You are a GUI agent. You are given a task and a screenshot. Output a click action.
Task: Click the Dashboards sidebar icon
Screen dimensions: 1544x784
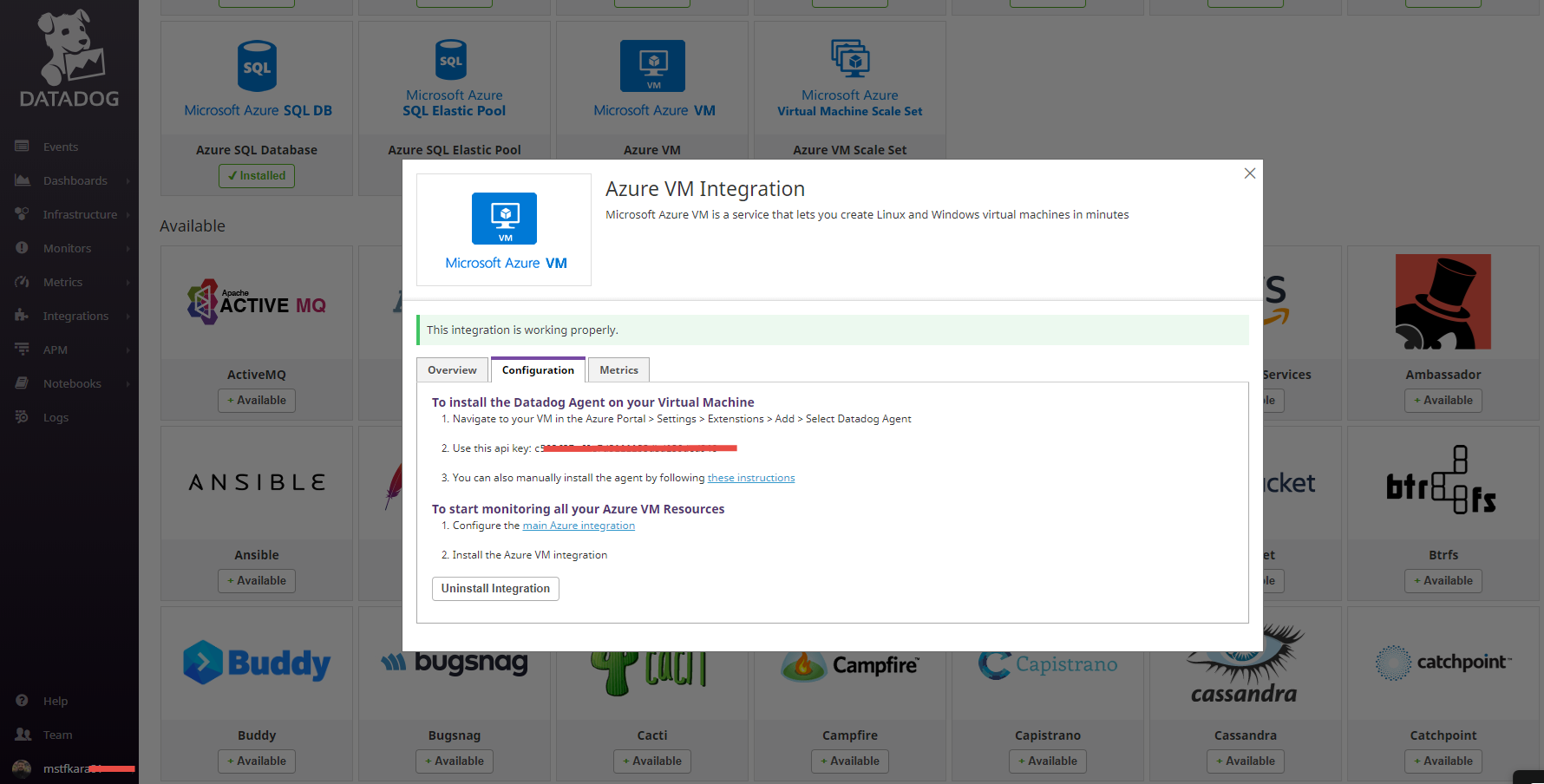[x=23, y=180]
